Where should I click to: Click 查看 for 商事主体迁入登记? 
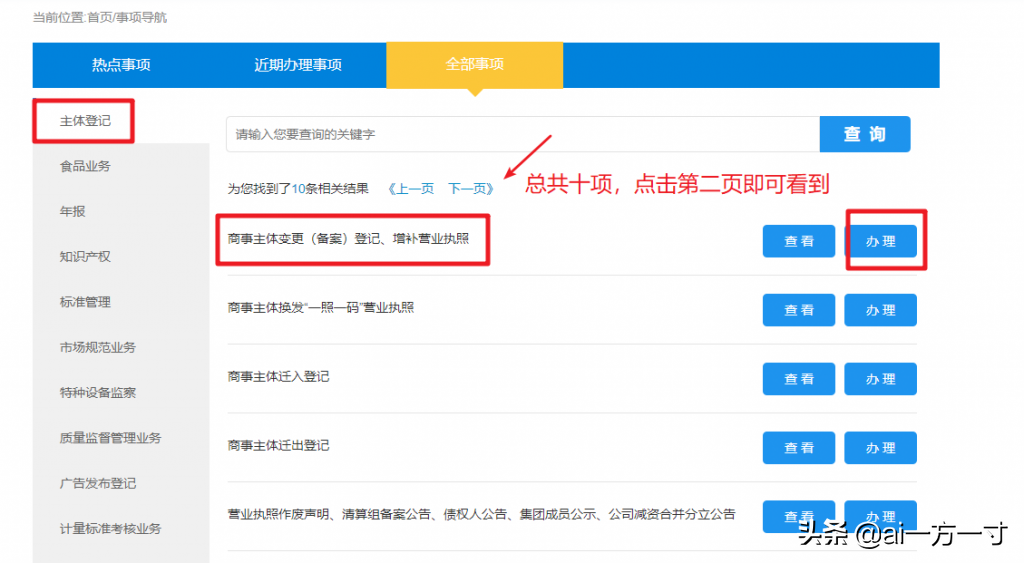click(799, 379)
